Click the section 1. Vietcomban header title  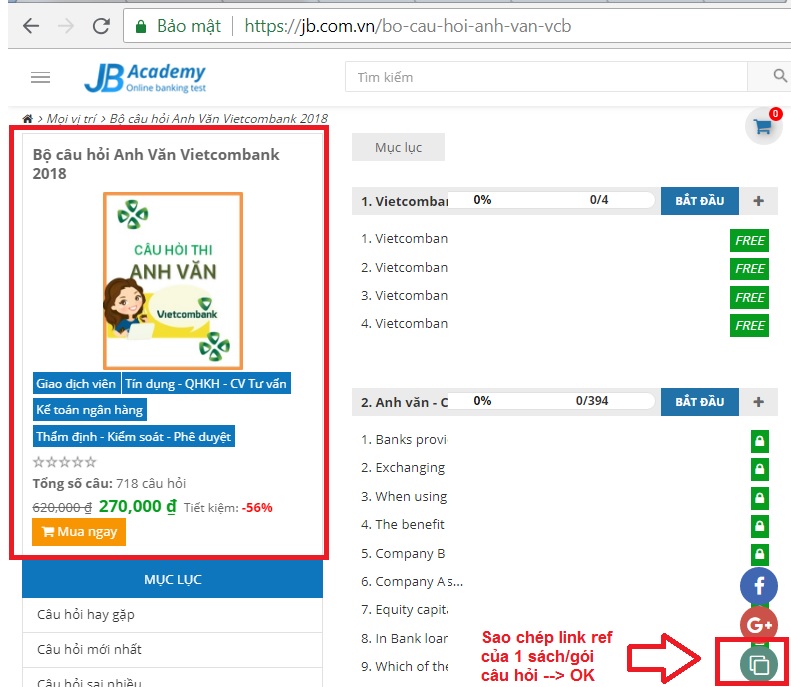pyautogui.click(x=404, y=201)
